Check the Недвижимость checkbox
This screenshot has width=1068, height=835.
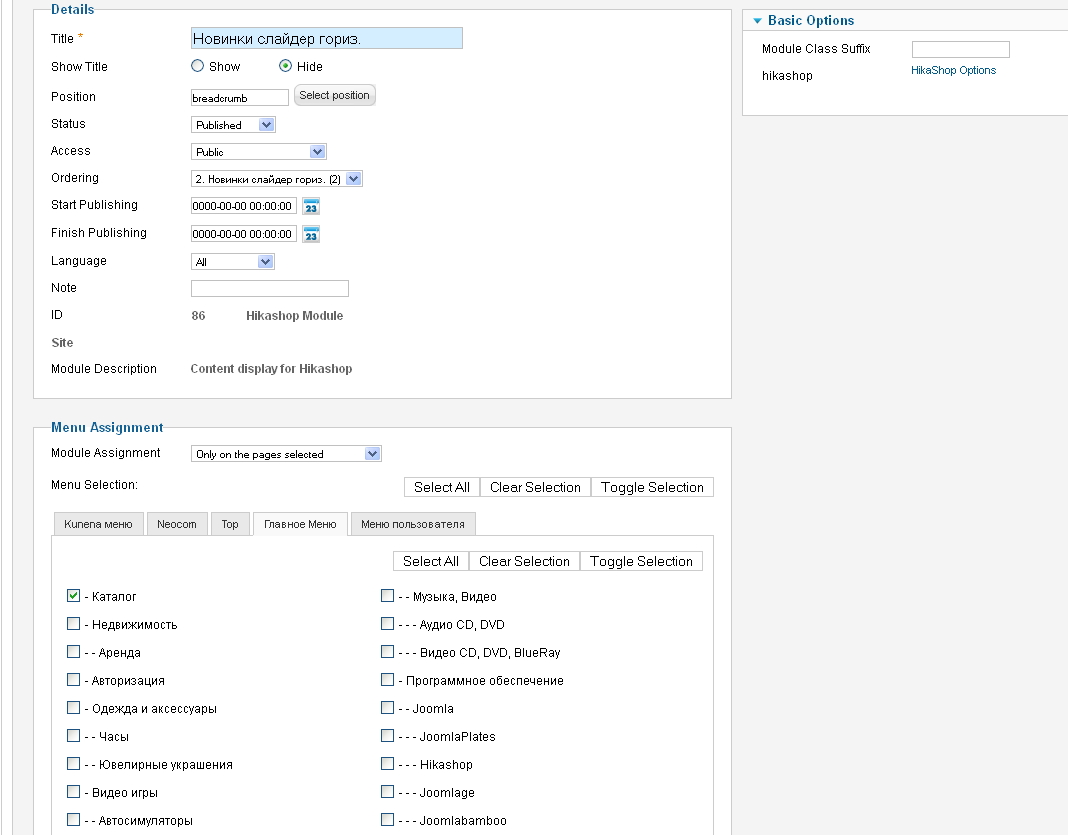[74, 624]
